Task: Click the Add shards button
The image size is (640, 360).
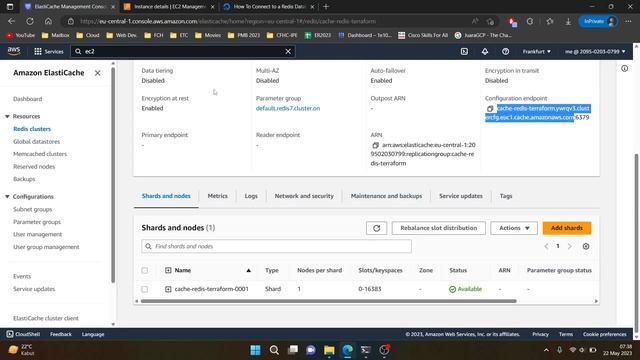Action: [567, 228]
